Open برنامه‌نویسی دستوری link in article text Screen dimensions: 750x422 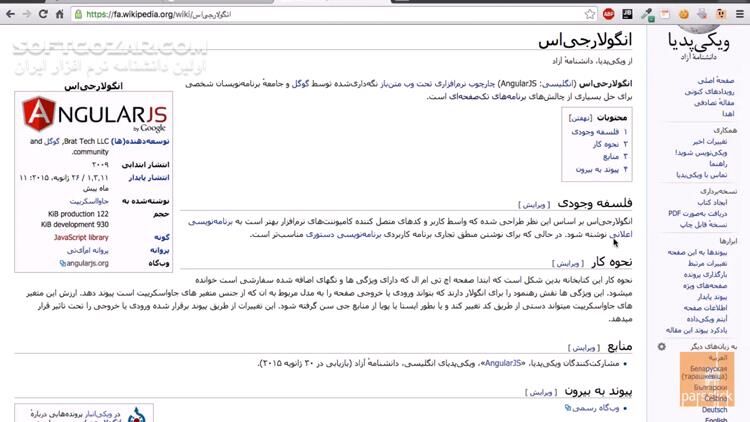click(x=343, y=234)
